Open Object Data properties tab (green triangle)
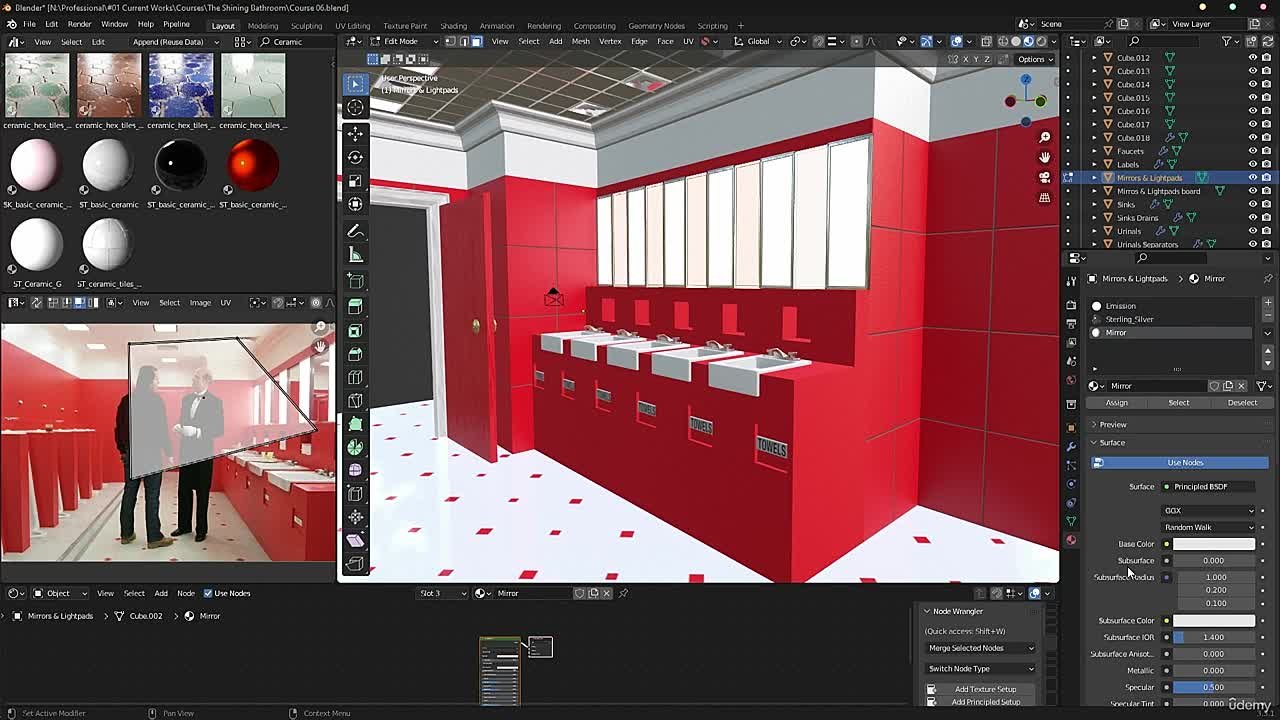This screenshot has height=720, width=1280. click(1071, 521)
